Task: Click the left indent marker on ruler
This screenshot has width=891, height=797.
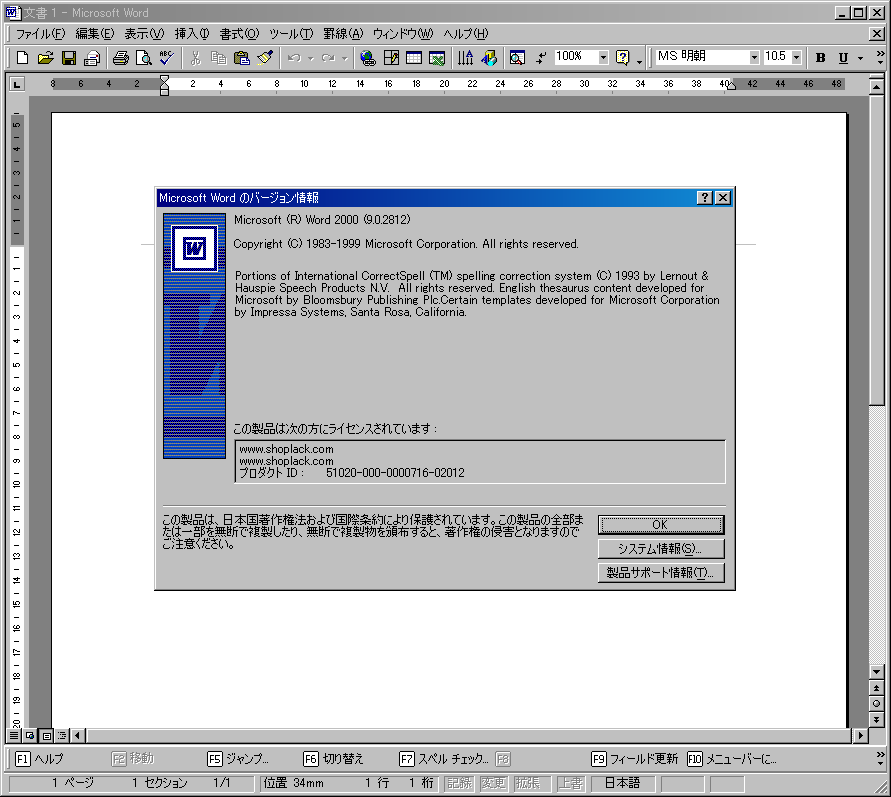Action: (164, 87)
